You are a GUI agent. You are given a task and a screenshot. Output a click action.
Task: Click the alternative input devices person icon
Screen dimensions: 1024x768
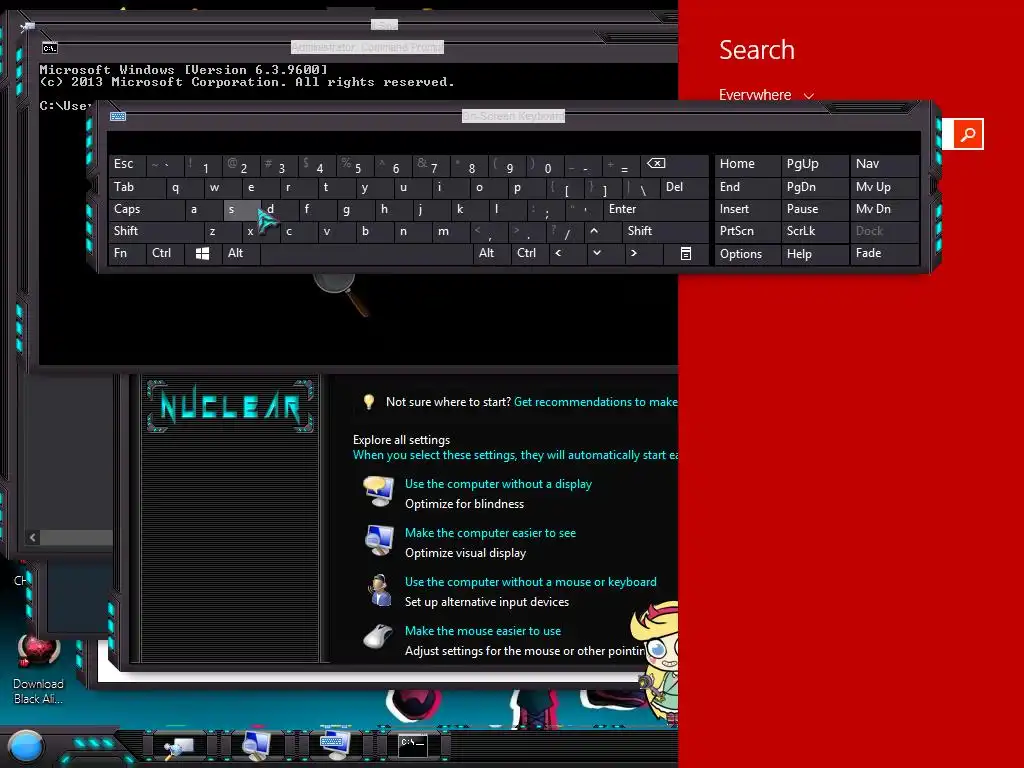point(379,590)
